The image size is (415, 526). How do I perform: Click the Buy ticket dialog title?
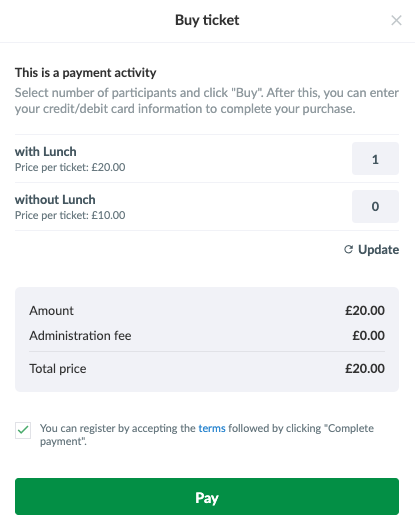pyautogui.click(x=207, y=20)
